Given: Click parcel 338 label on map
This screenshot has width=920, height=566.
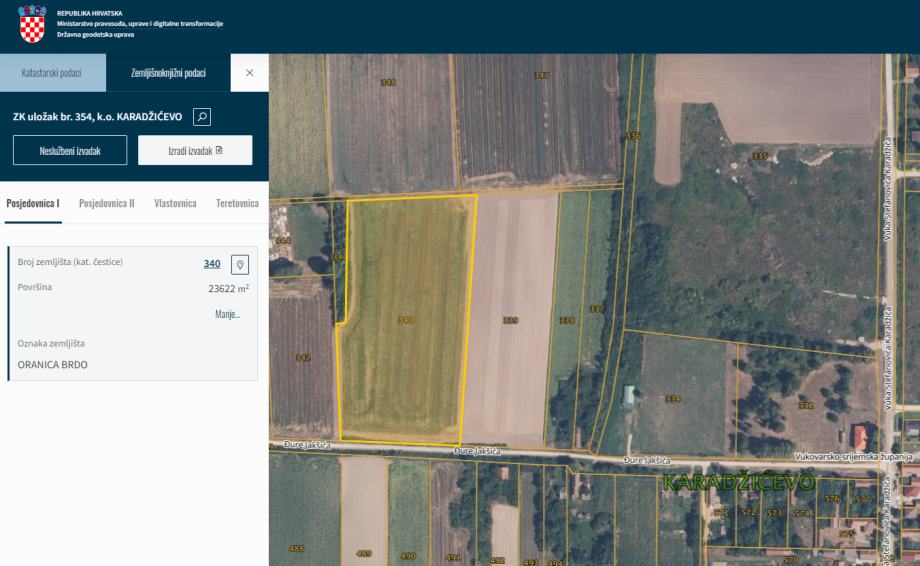Looking at the screenshot, I should [x=567, y=320].
